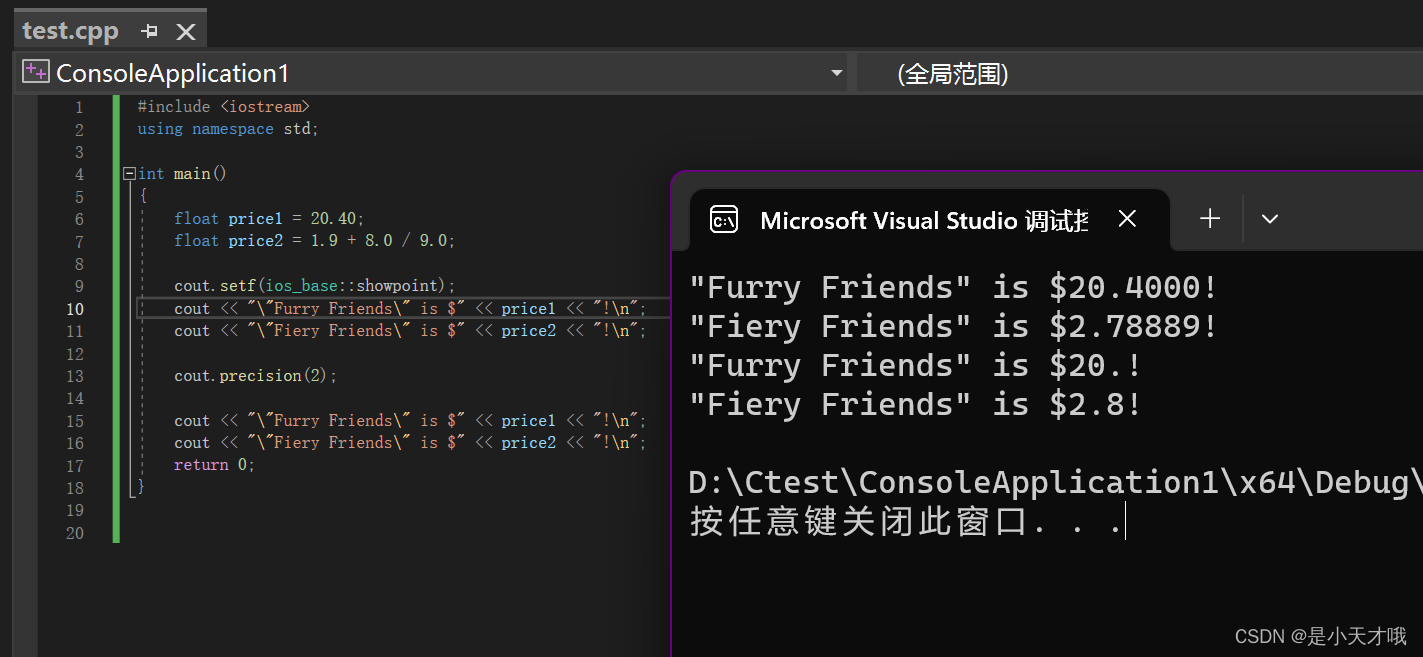Select the price1 variable on line 6
Viewport: 1423px width, 657px height.
pyautogui.click(x=255, y=218)
